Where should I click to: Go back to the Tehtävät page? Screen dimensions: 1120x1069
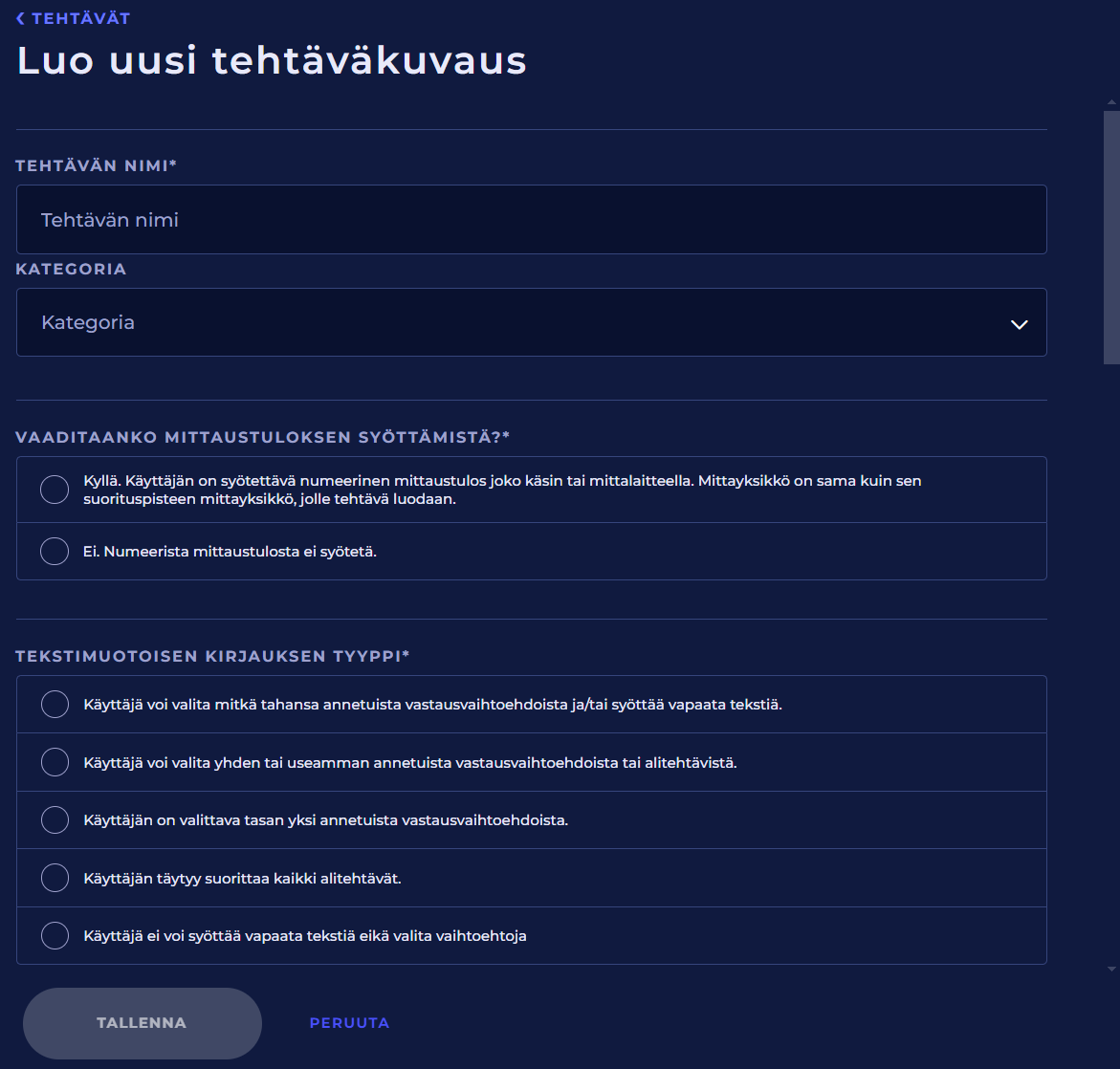tap(80, 19)
